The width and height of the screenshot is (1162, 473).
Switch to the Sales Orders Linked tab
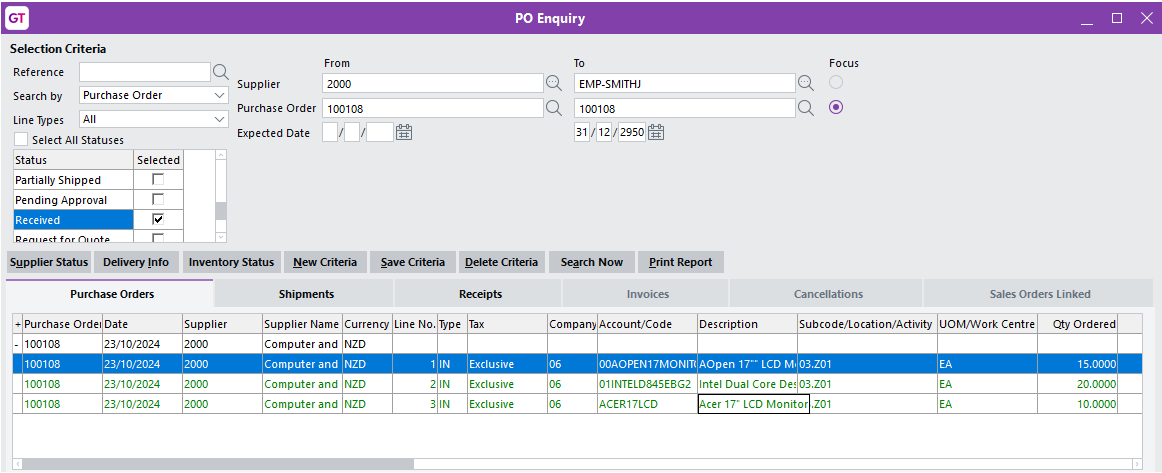click(1040, 294)
